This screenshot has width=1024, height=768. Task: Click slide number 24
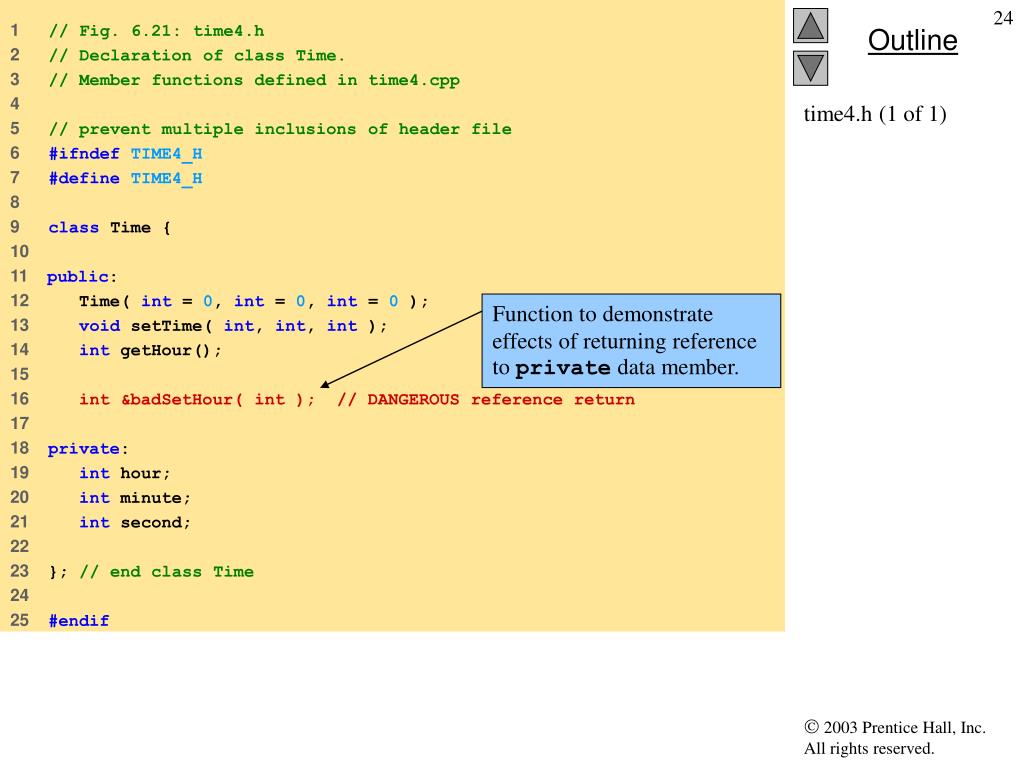1003,18
